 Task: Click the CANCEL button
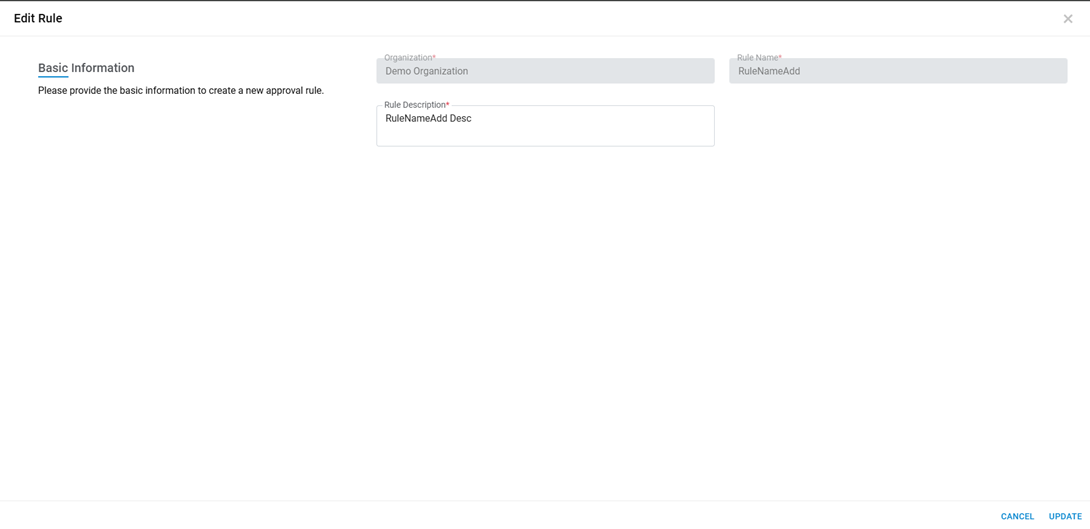click(1018, 516)
